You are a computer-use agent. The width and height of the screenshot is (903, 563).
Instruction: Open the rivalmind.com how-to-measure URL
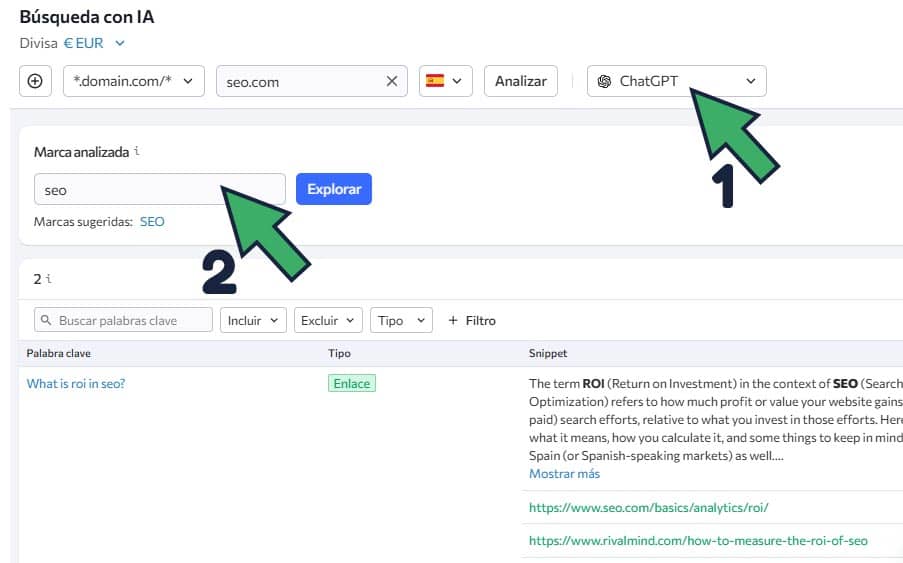coord(698,541)
